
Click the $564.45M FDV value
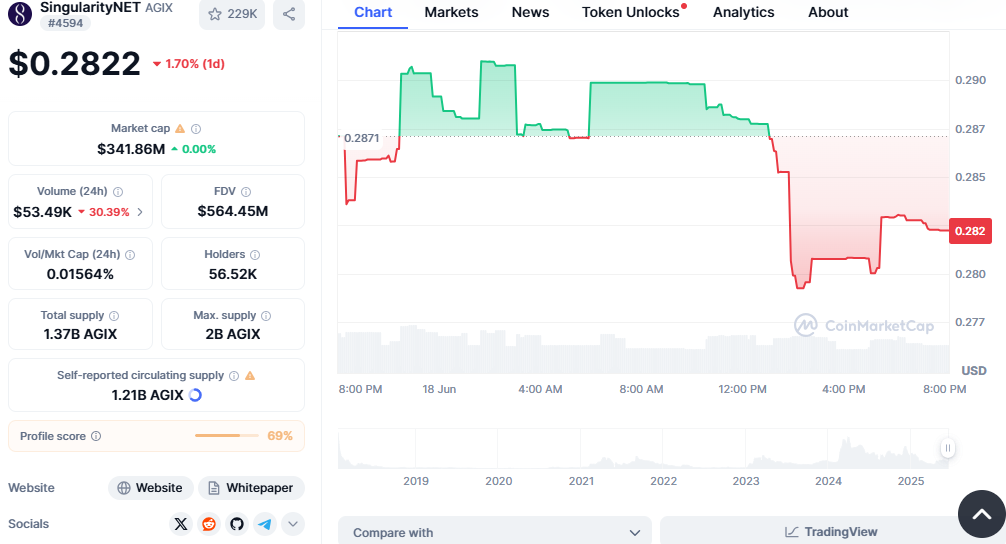[233, 211]
